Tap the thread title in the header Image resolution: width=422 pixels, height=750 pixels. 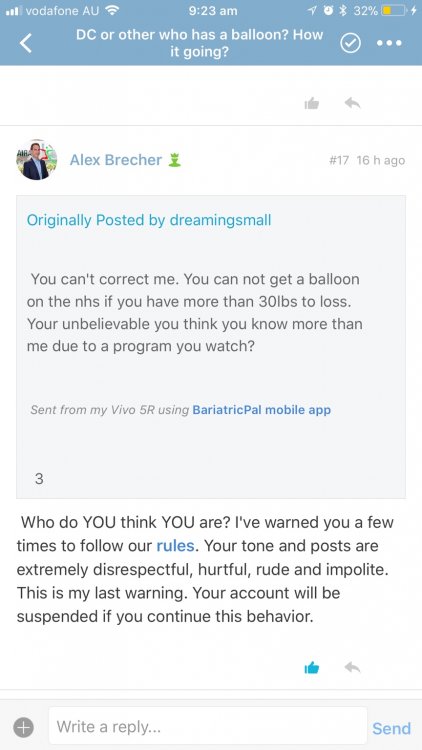[x=200, y=43]
